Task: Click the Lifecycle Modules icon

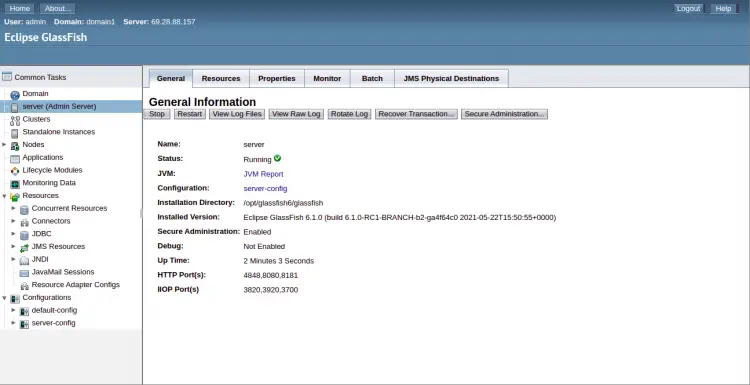Action: [x=15, y=171]
